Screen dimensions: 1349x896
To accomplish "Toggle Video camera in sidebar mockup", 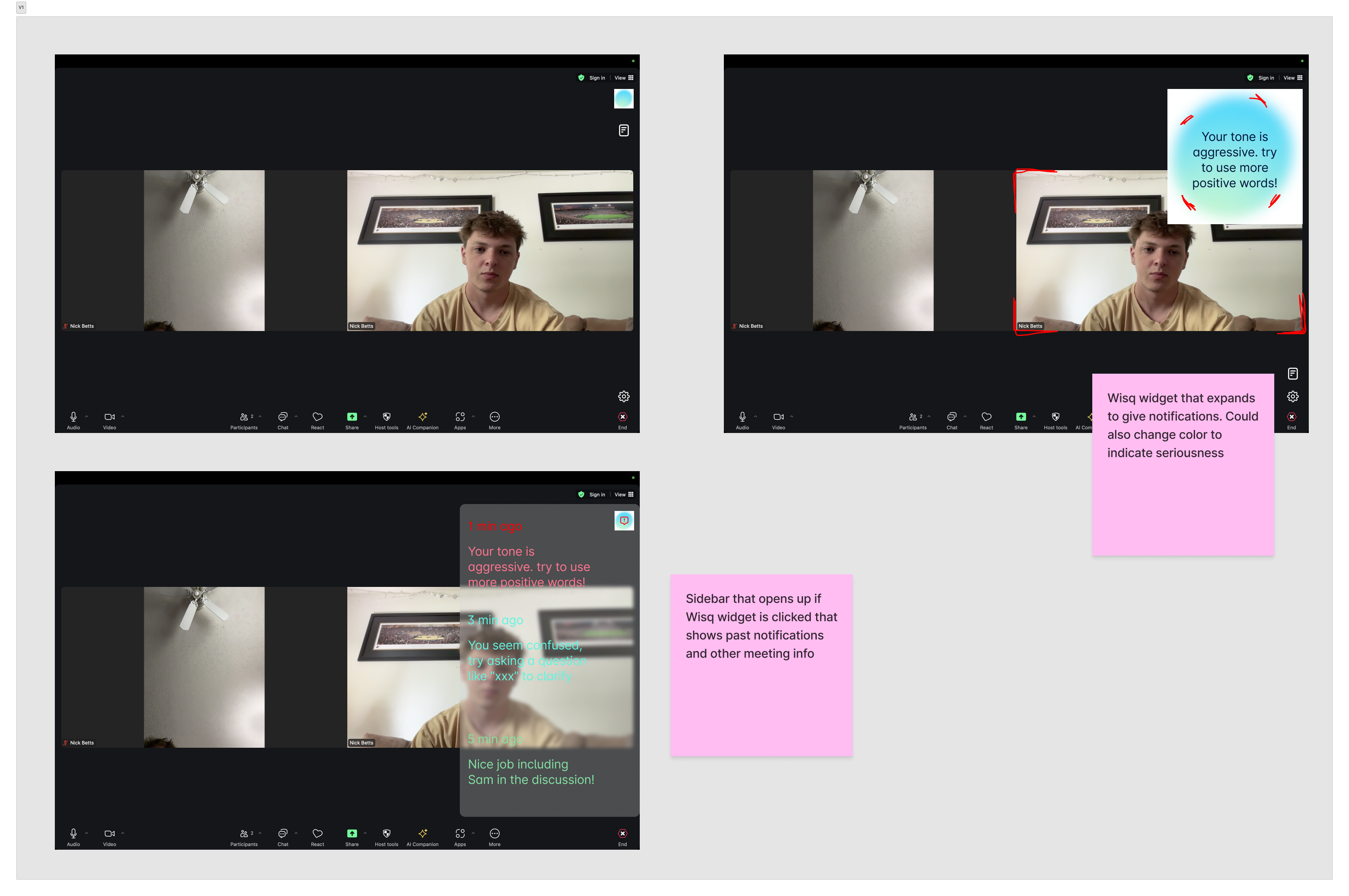I will tap(109, 834).
